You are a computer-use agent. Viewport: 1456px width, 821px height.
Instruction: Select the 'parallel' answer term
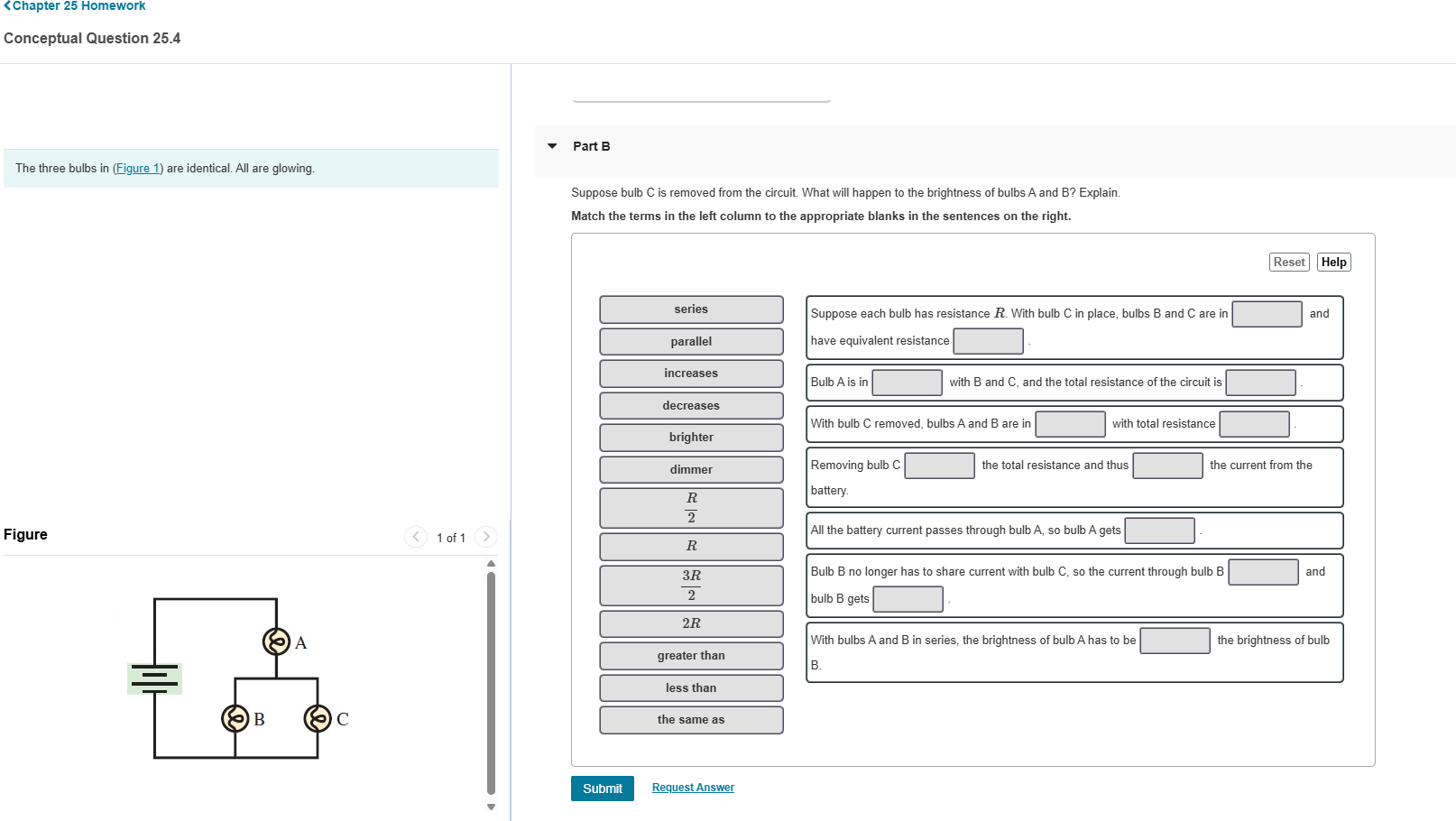690,341
